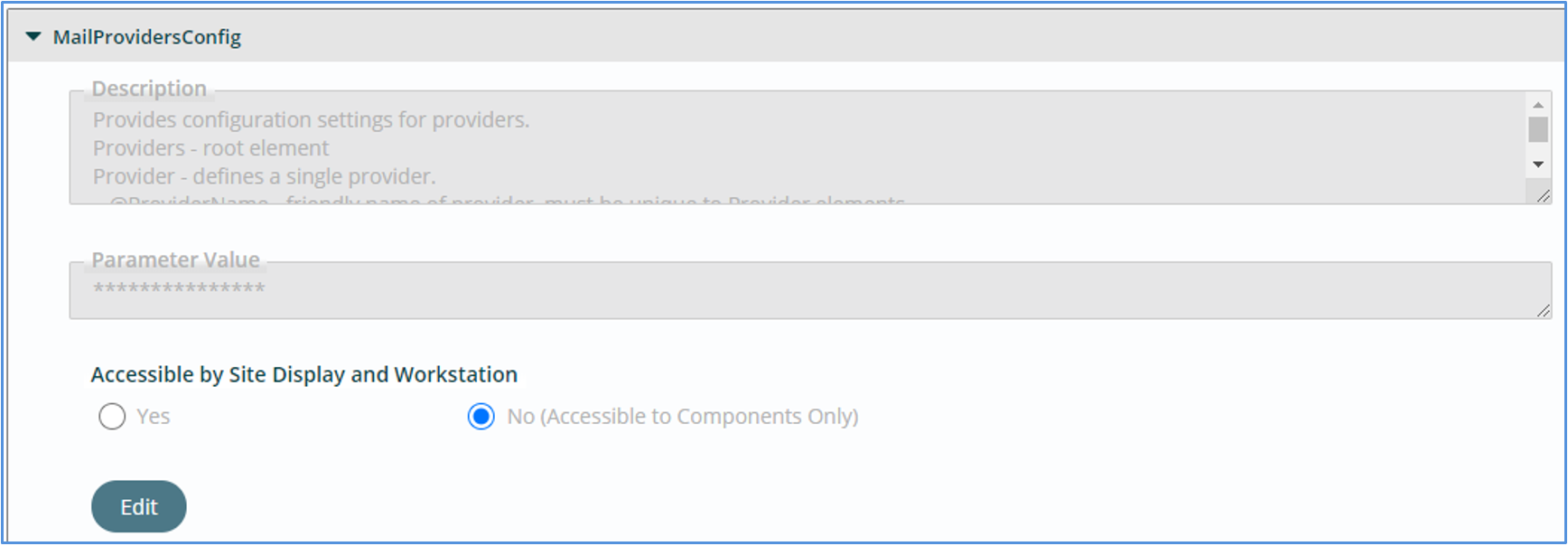Click the Description field legend label

click(x=149, y=89)
